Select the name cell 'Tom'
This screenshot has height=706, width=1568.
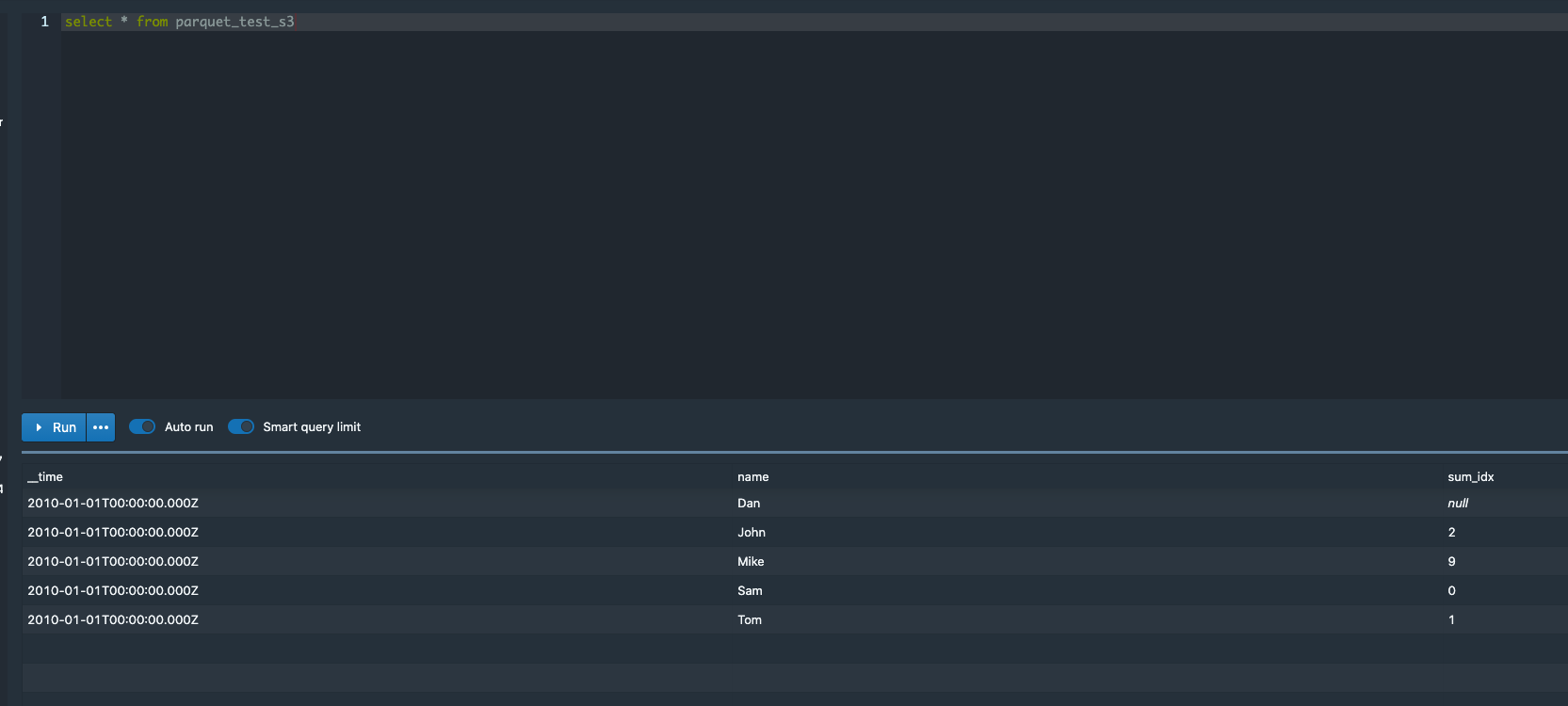point(750,620)
